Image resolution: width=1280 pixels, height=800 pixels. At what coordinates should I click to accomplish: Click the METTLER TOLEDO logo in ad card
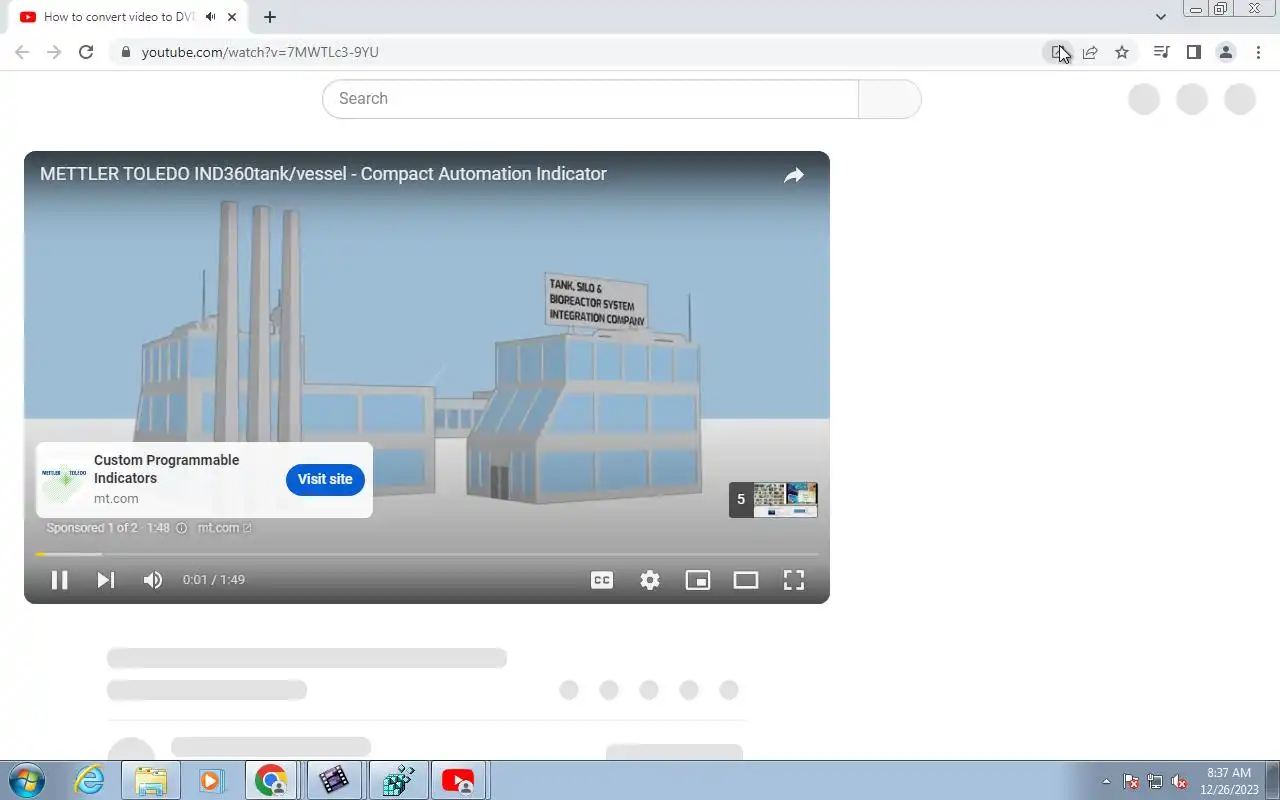coord(64,479)
